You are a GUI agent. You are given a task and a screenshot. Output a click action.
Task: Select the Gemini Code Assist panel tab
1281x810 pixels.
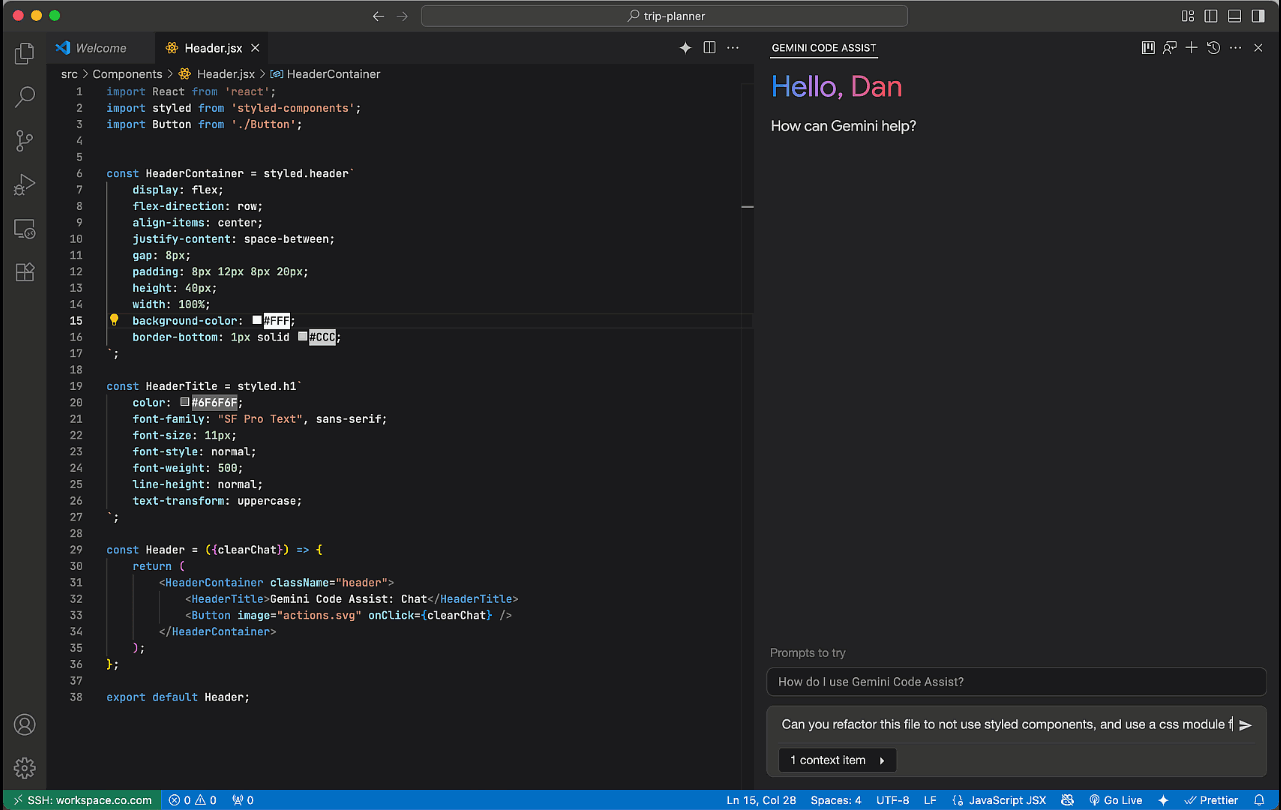823,48
